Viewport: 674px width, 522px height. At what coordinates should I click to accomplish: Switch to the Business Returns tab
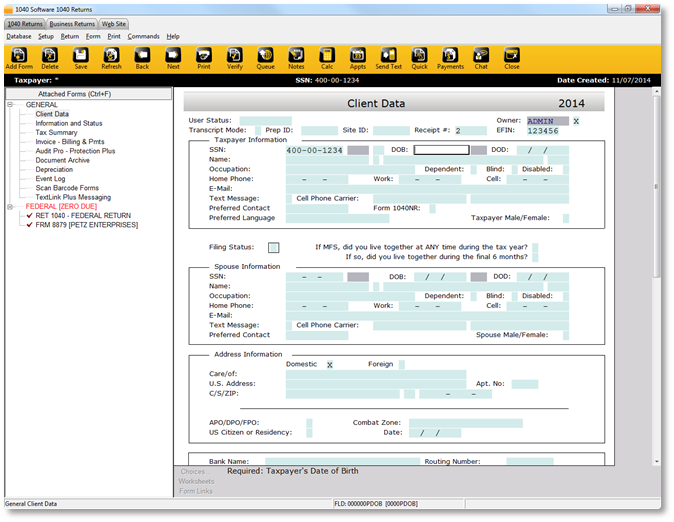(72, 23)
